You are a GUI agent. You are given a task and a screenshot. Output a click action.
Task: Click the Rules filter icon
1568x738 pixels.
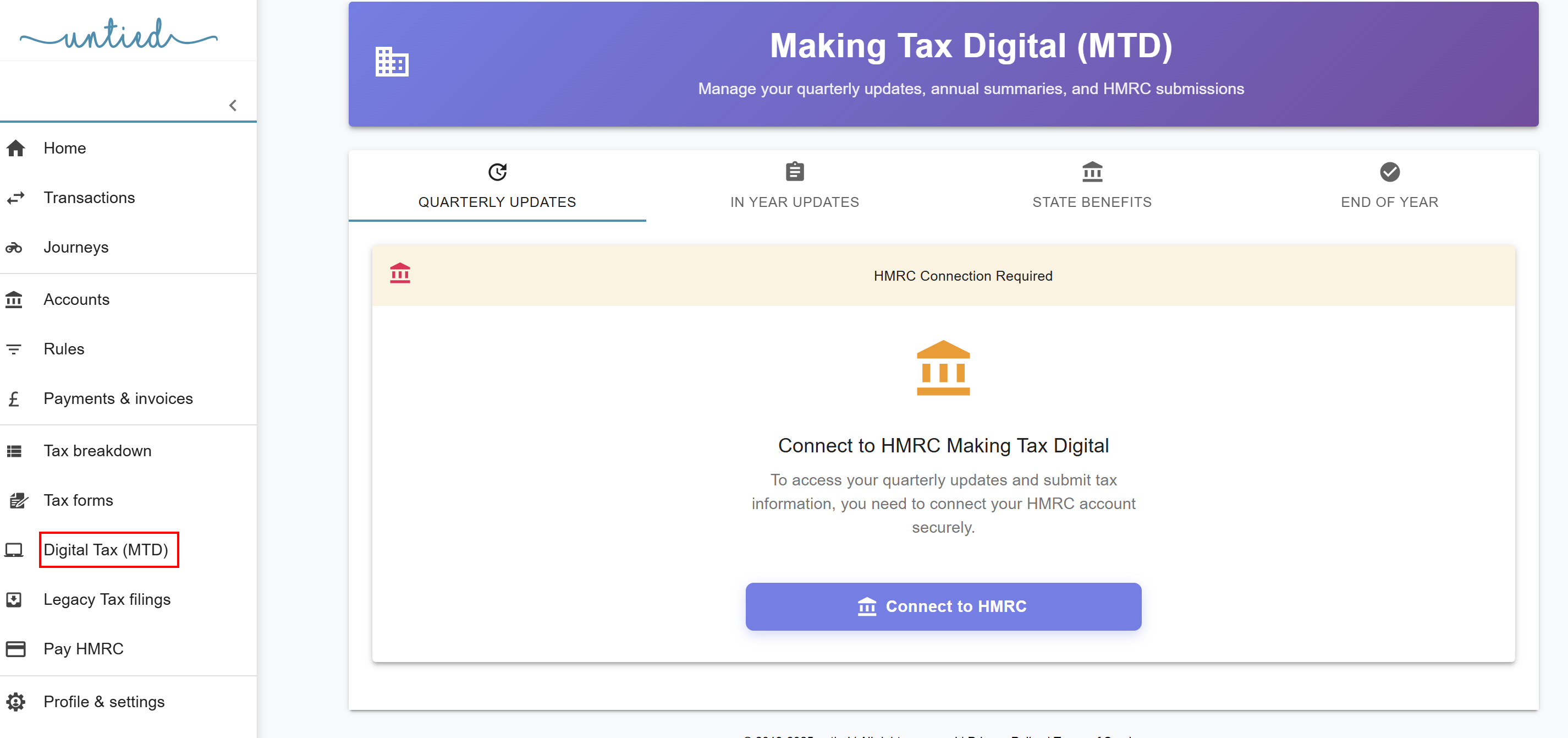(14, 349)
